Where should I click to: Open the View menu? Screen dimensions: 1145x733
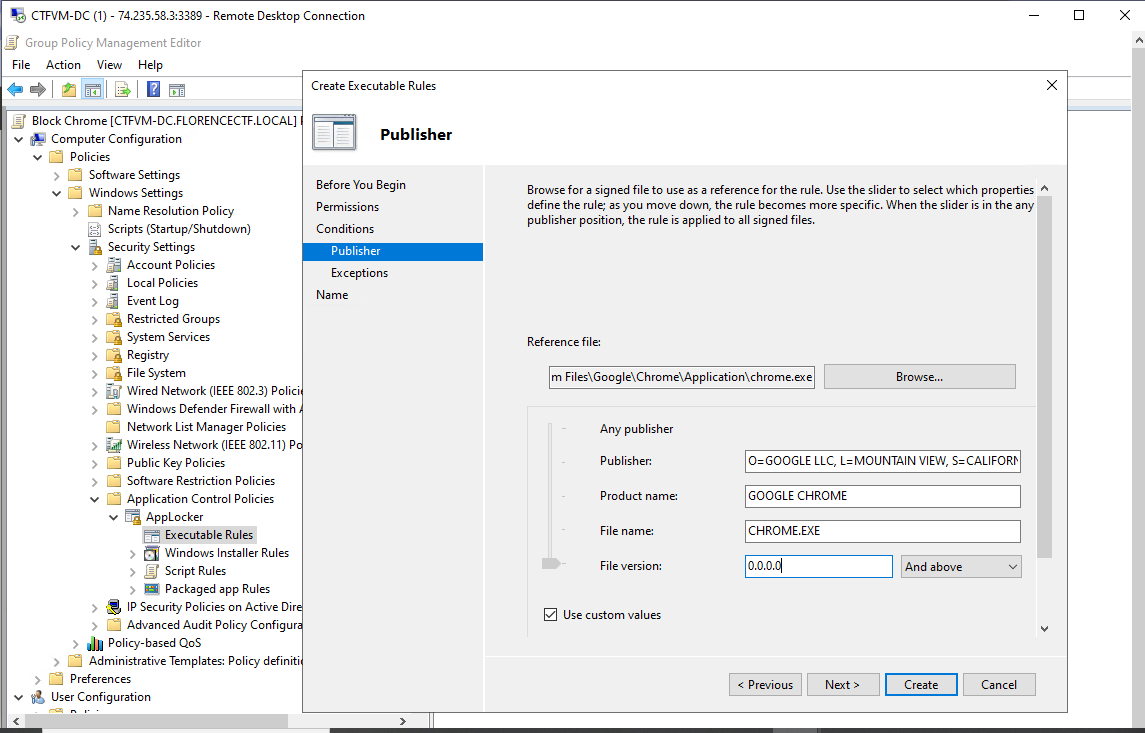(110, 65)
